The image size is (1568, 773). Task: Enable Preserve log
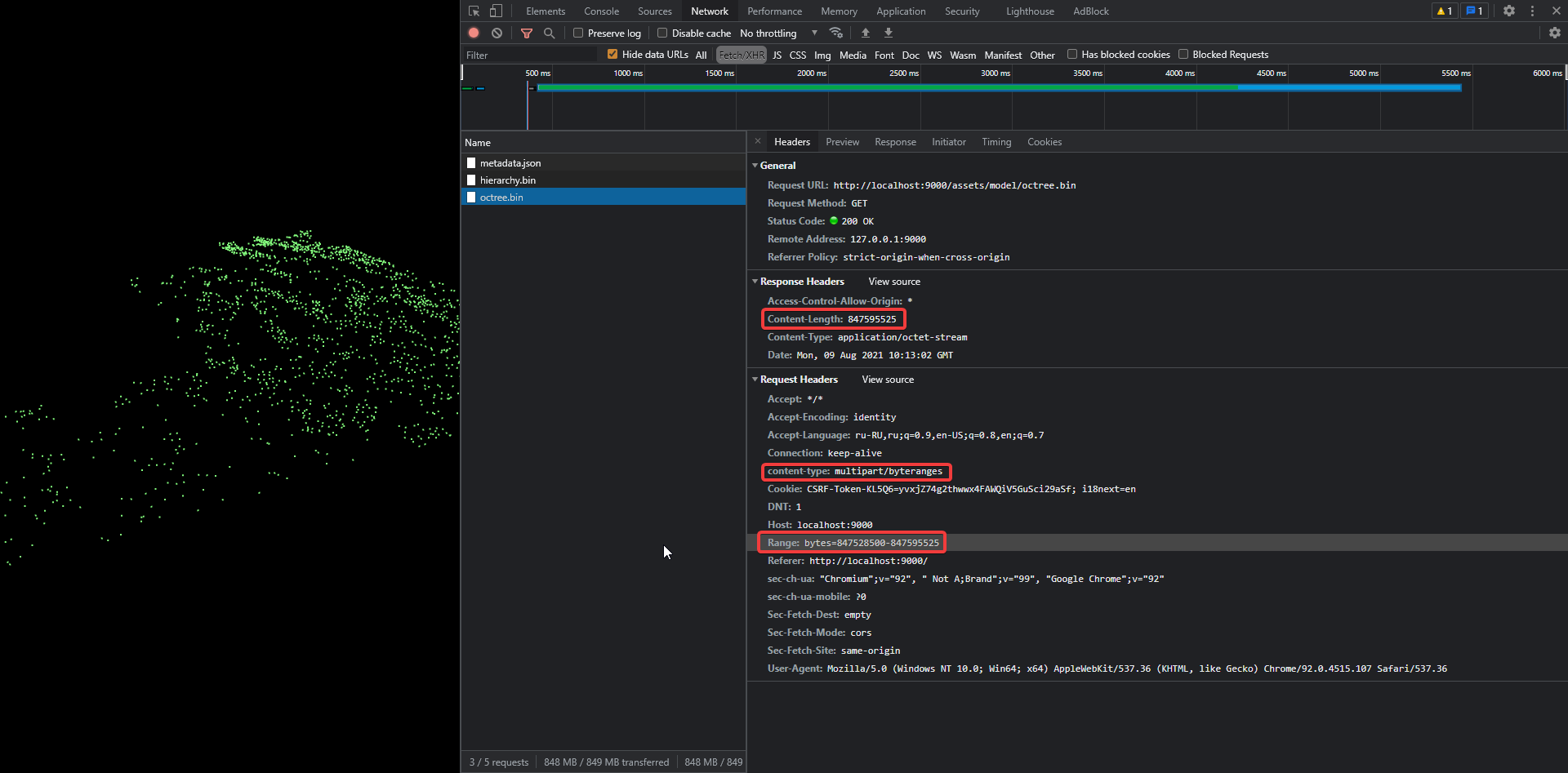click(580, 33)
